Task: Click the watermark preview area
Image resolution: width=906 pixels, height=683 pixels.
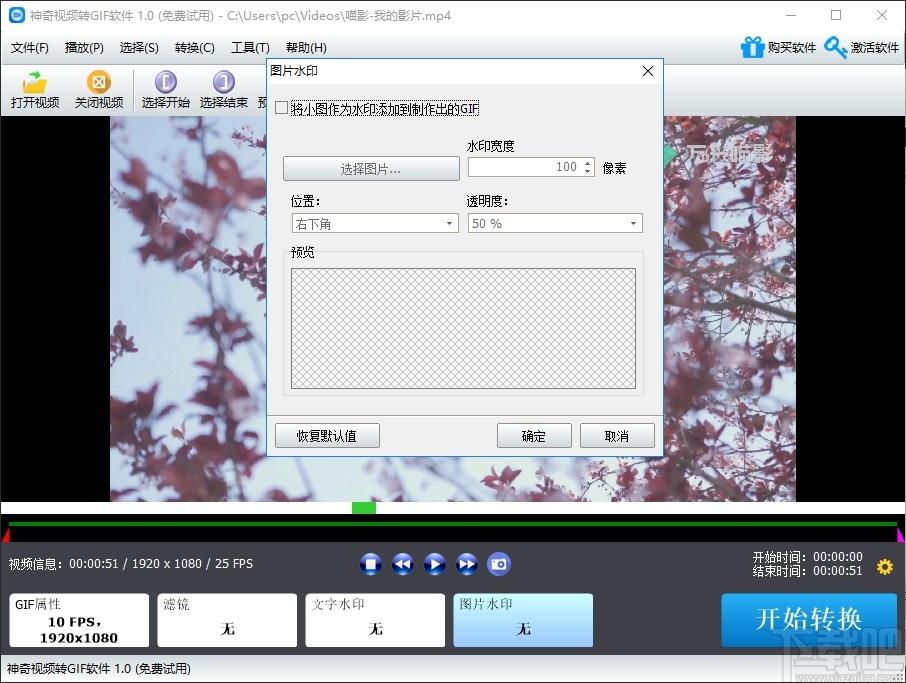Action: click(x=463, y=328)
